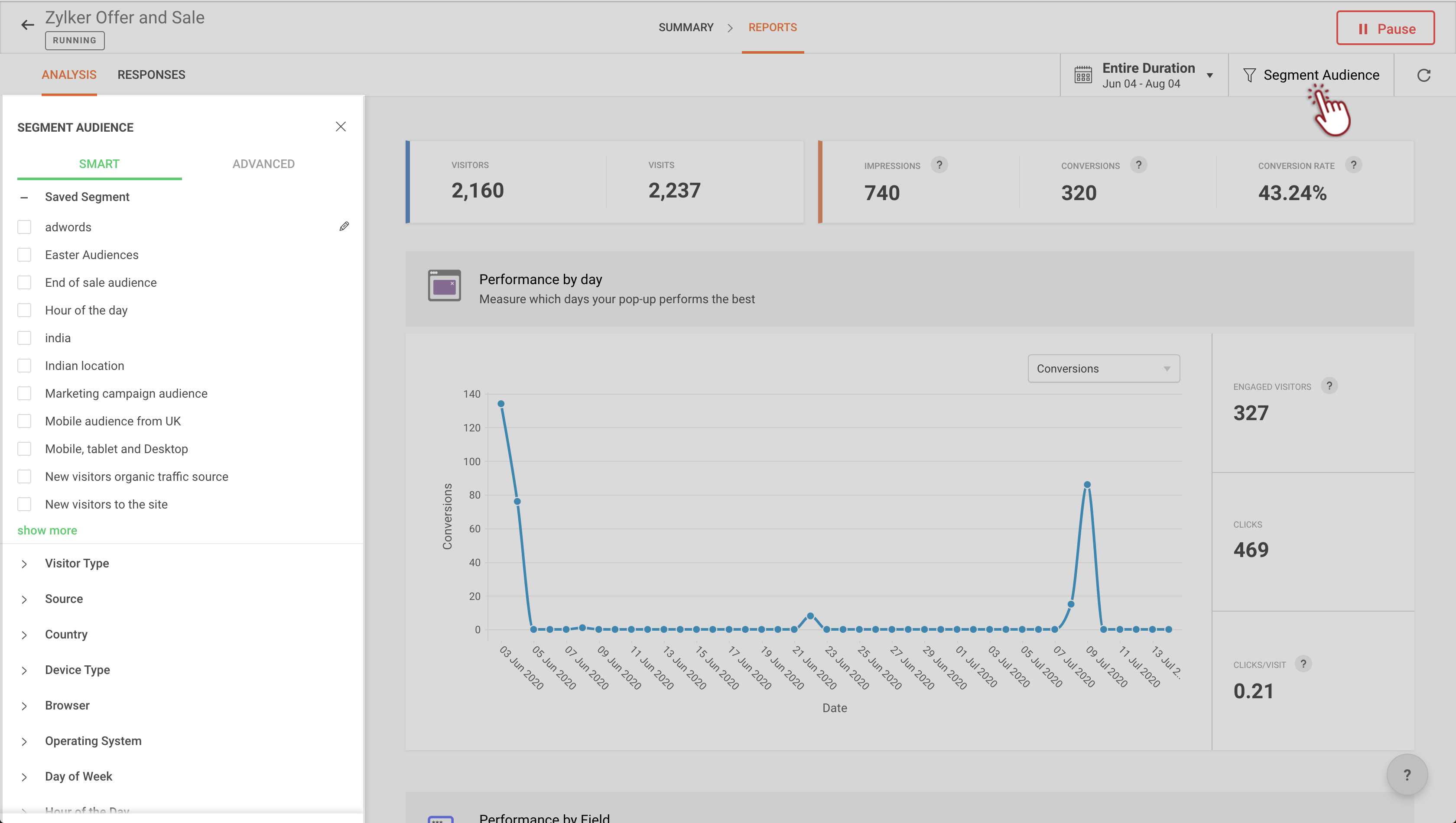
Task: Open the Responses tab
Action: pyautogui.click(x=151, y=75)
